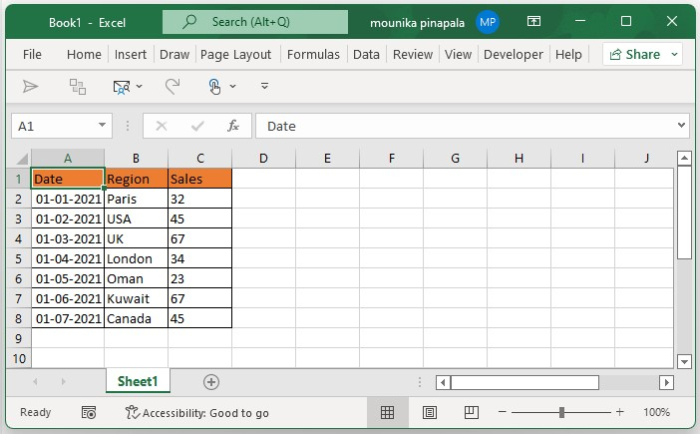Click the zoom in plus icon
Screen dimensions: 700x434
[x=619, y=412]
